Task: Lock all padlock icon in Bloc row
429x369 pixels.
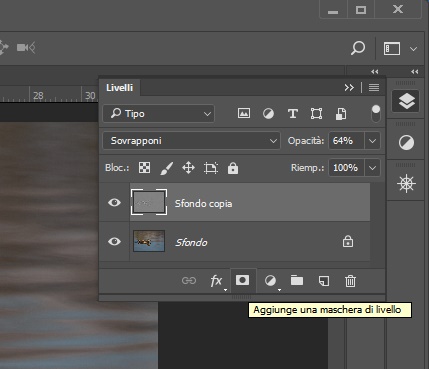Action: tap(233, 168)
